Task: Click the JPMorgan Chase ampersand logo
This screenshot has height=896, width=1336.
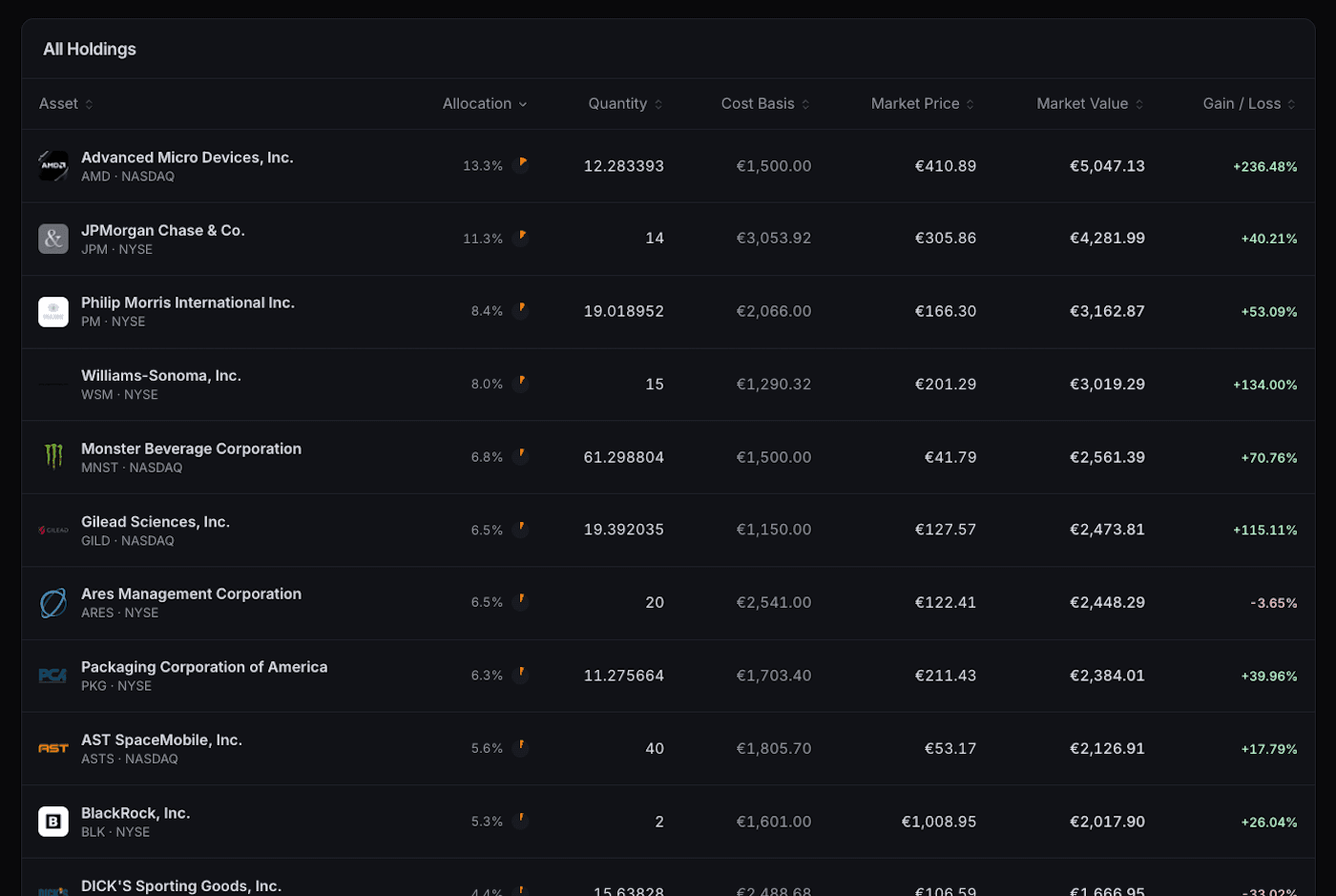Action: pos(53,239)
